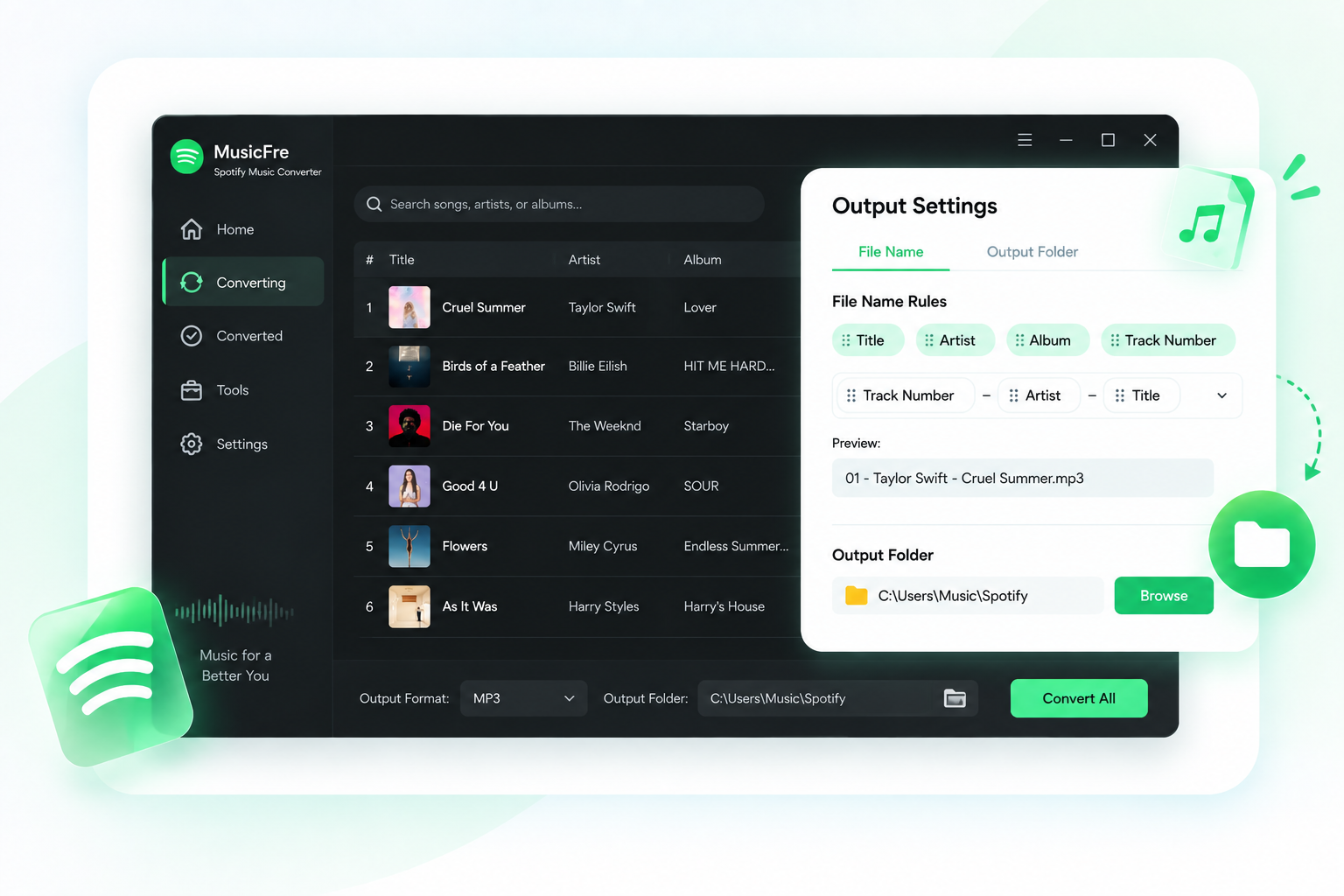
Task: Click the bottom bar folder browse icon
Action: [955, 698]
